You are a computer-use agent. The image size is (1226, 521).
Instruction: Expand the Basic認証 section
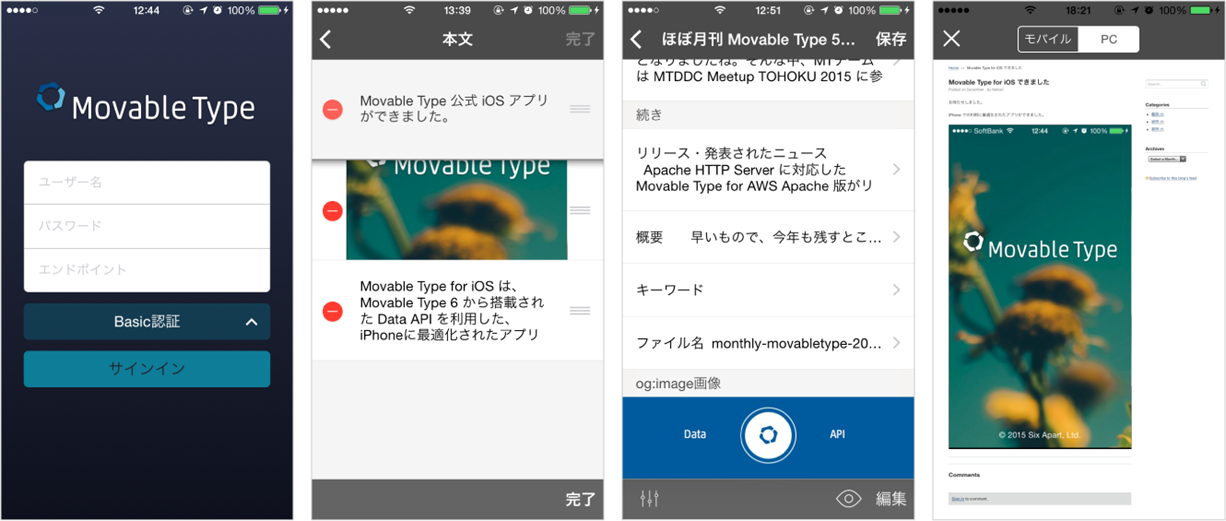click(x=147, y=322)
